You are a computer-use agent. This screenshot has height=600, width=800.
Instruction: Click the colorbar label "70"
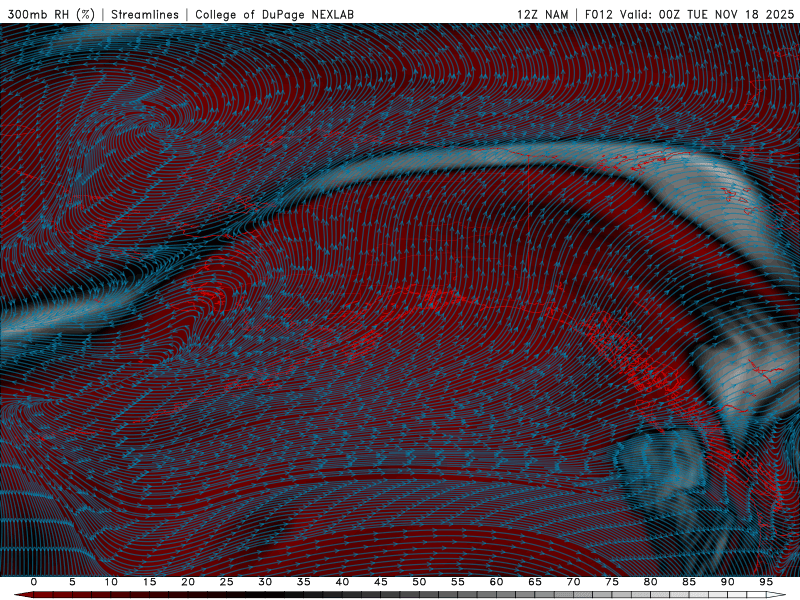tap(573, 582)
